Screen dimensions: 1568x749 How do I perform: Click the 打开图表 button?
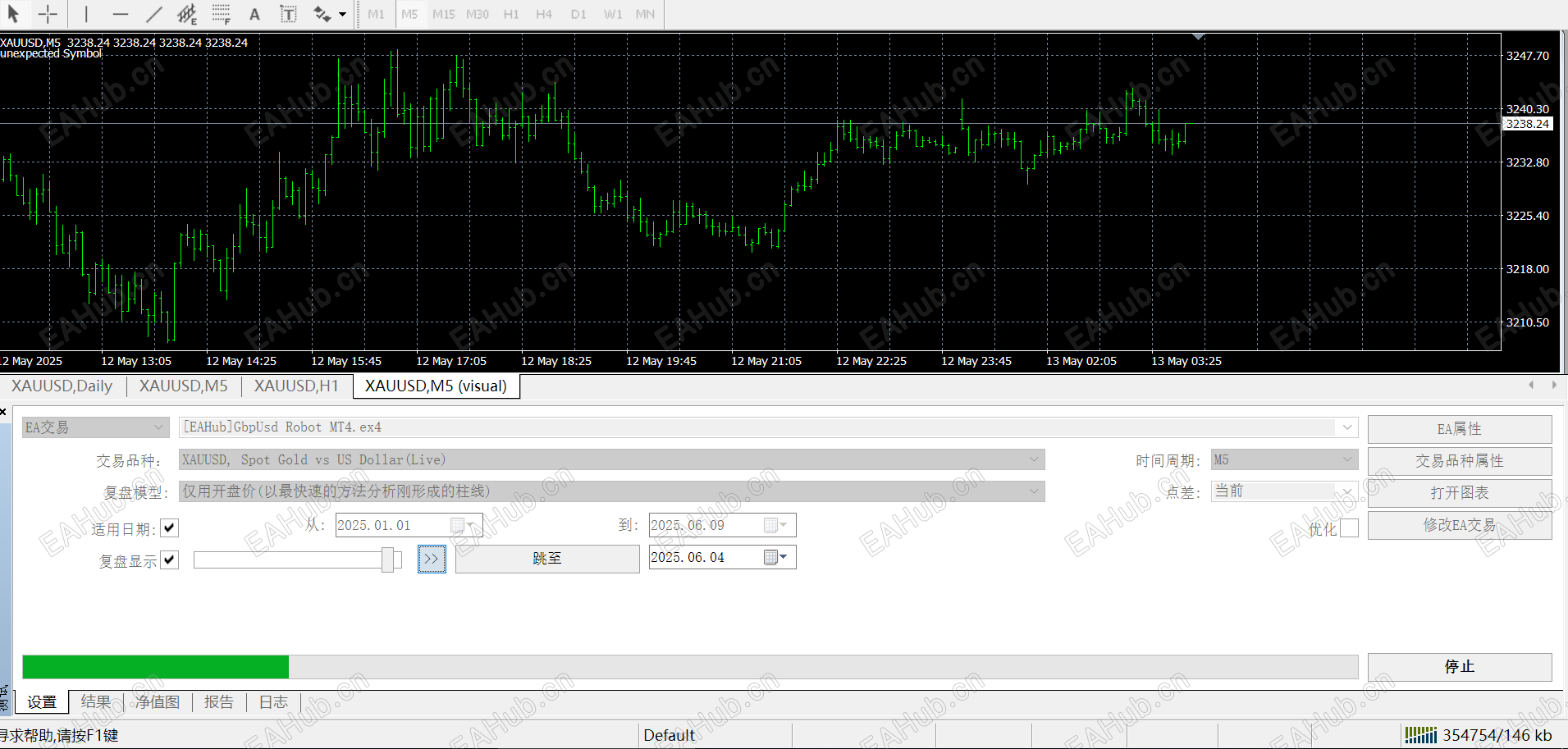pos(1460,492)
